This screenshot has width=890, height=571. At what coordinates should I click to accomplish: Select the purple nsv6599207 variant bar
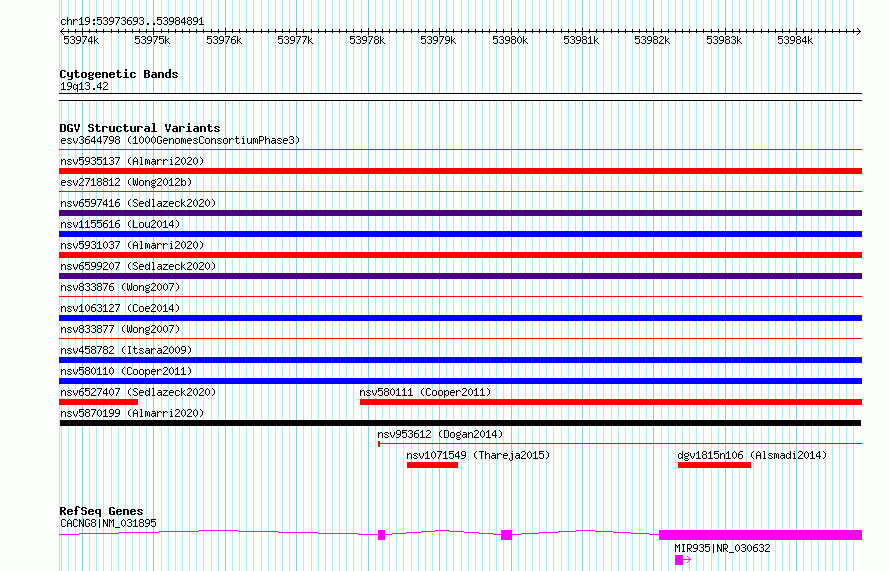460,276
